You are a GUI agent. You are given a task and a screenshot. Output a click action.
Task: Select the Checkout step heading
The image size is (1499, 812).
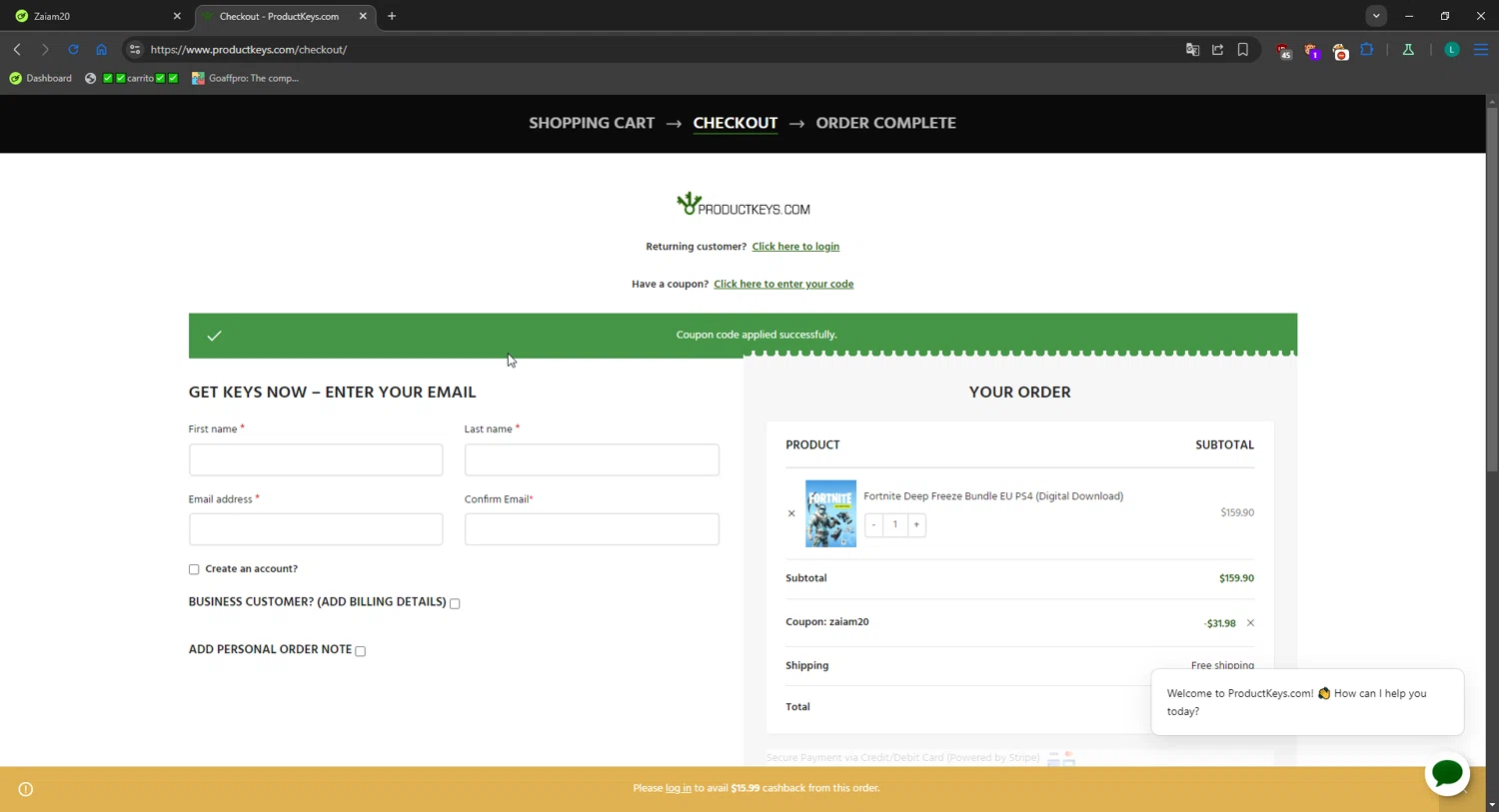click(x=736, y=123)
